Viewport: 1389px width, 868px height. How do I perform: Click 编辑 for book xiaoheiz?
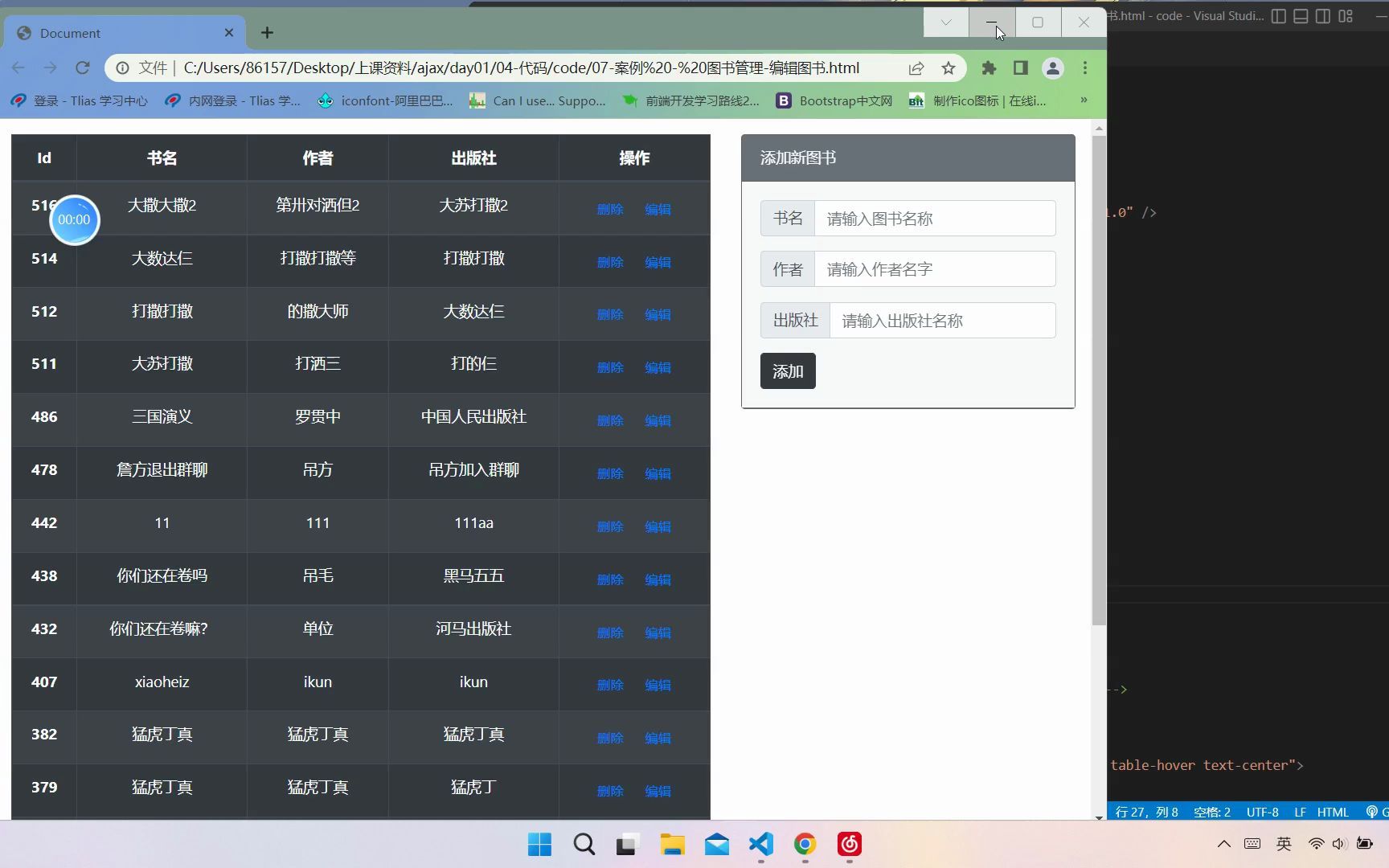tap(658, 685)
